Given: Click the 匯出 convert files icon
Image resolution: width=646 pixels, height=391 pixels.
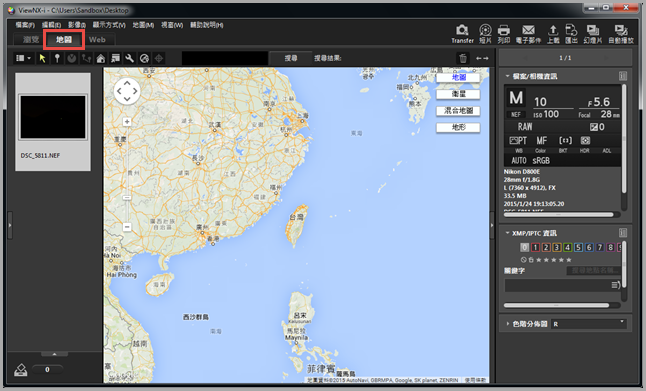Looking at the screenshot, I should click(x=571, y=30).
